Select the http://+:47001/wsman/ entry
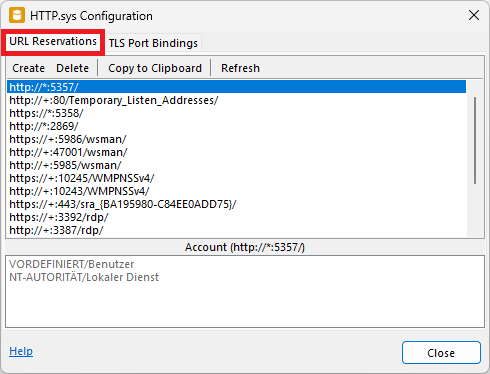Screen dimensions: 490x374 click(236, 152)
